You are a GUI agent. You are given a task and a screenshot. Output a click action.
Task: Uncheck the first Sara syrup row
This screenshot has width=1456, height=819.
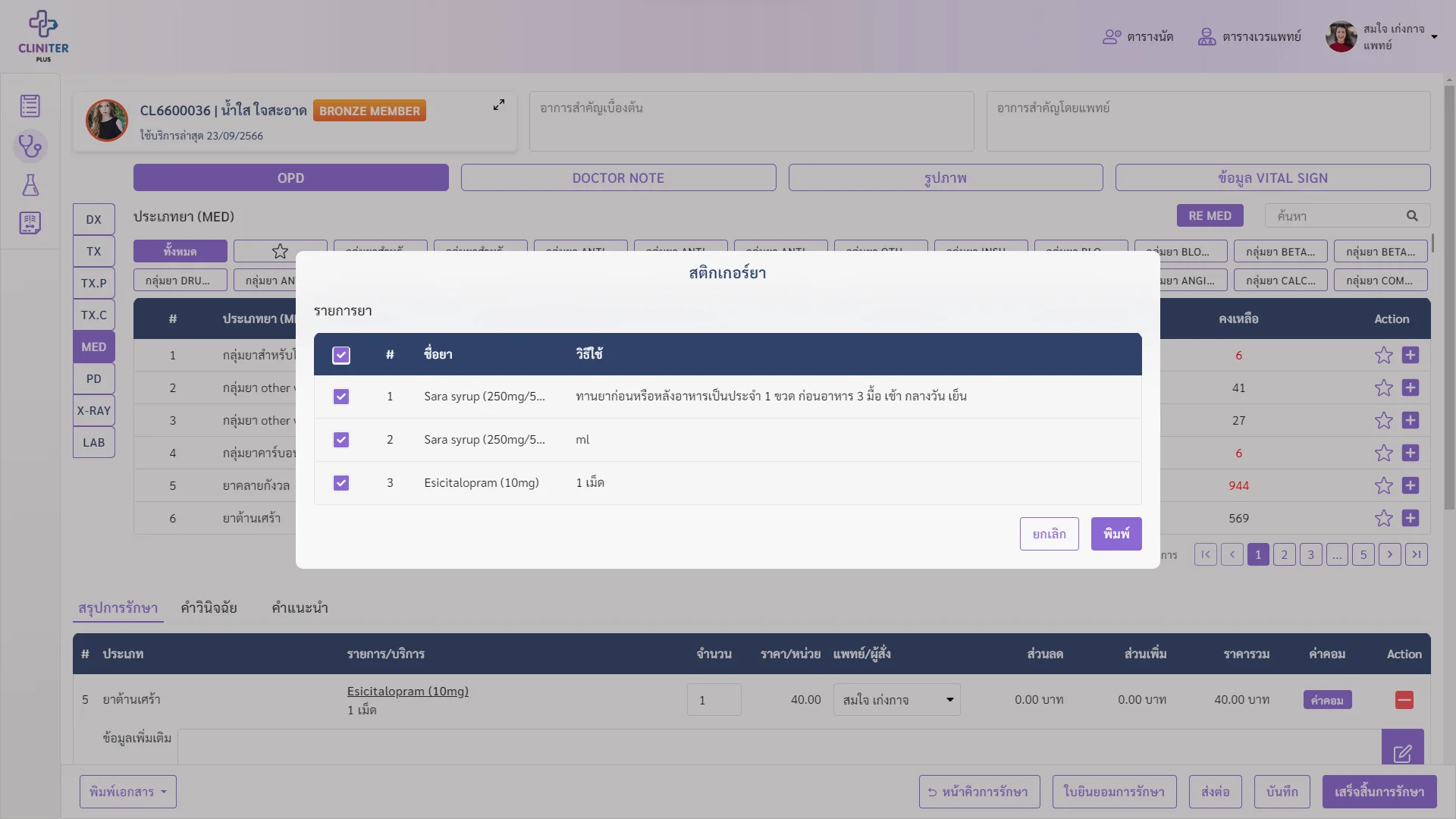pyautogui.click(x=341, y=397)
